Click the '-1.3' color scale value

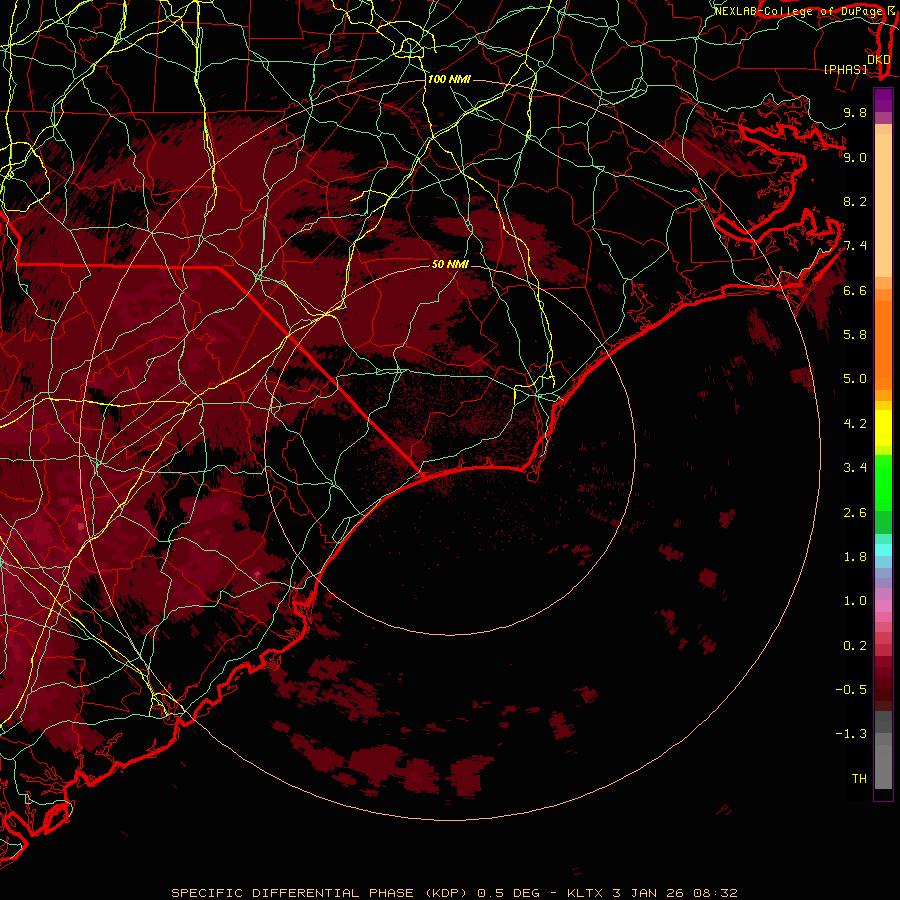click(x=851, y=734)
